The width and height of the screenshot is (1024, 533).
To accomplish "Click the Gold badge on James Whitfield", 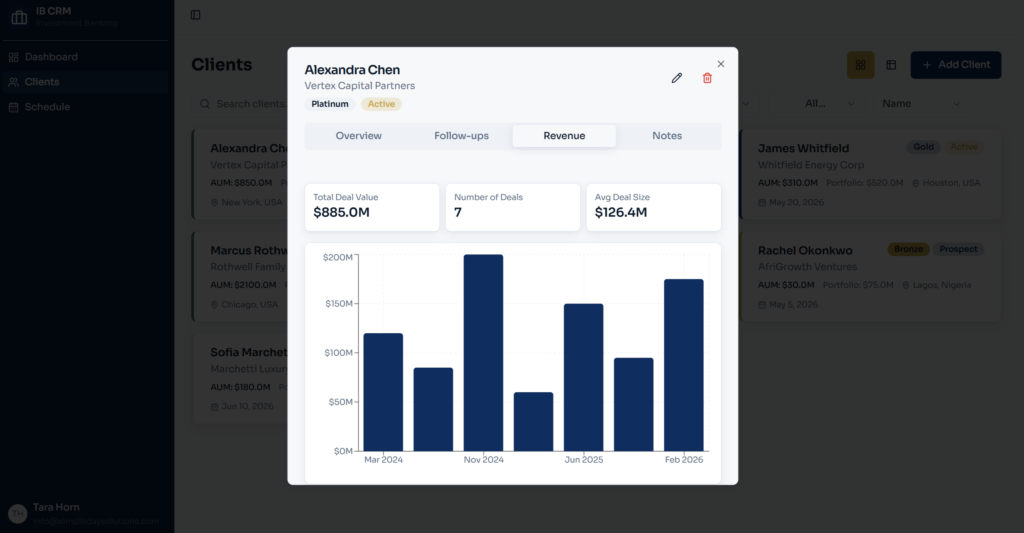I will click(923, 147).
